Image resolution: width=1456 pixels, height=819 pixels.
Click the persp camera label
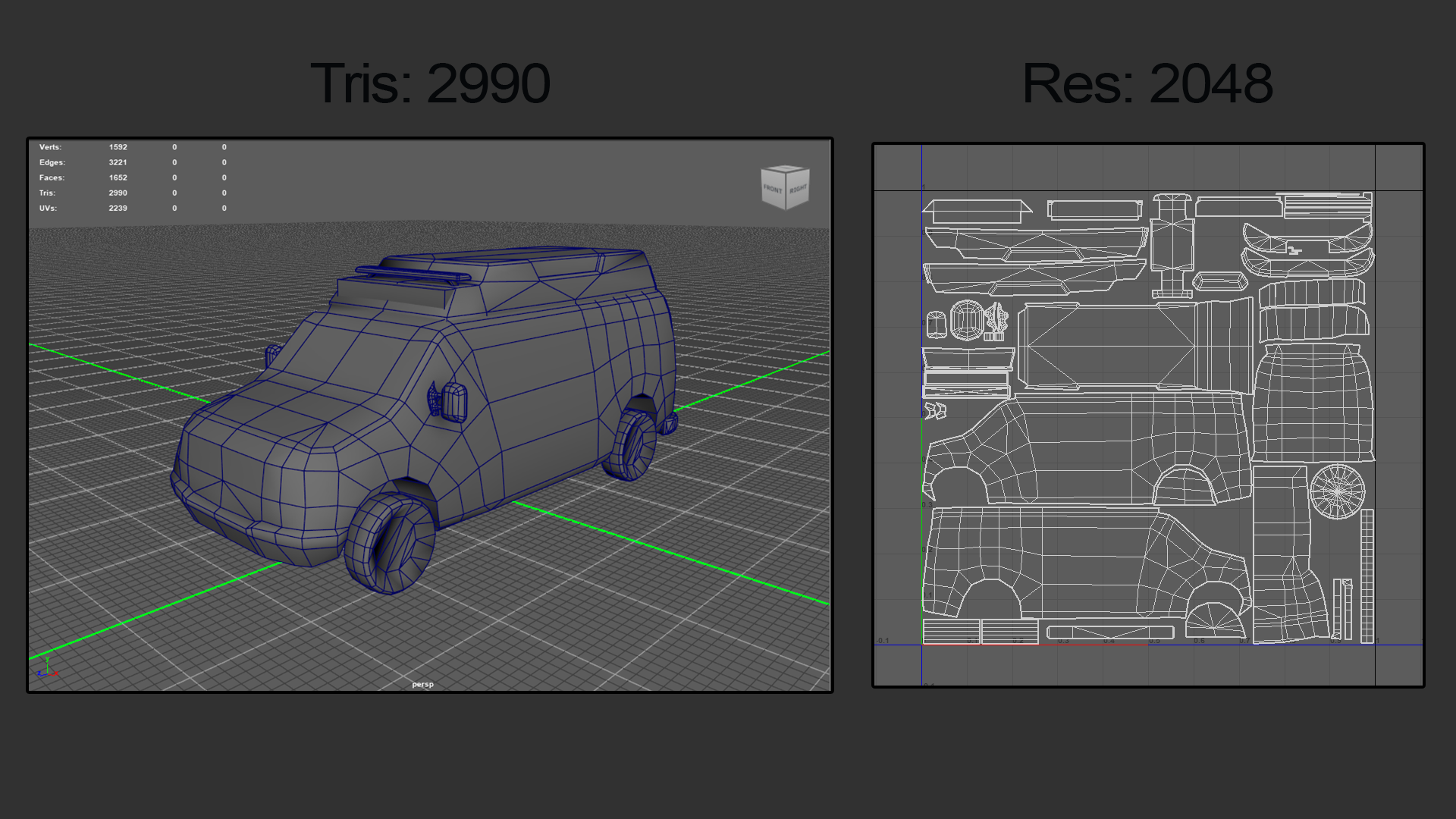(422, 684)
